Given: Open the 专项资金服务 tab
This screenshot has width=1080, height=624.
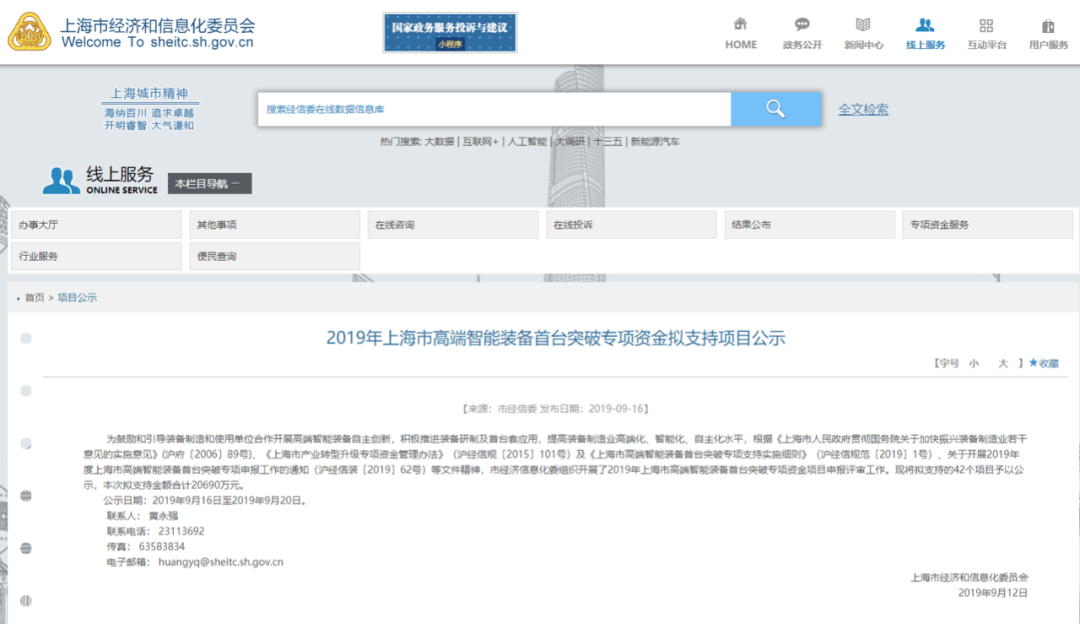Looking at the screenshot, I should click(987, 225).
